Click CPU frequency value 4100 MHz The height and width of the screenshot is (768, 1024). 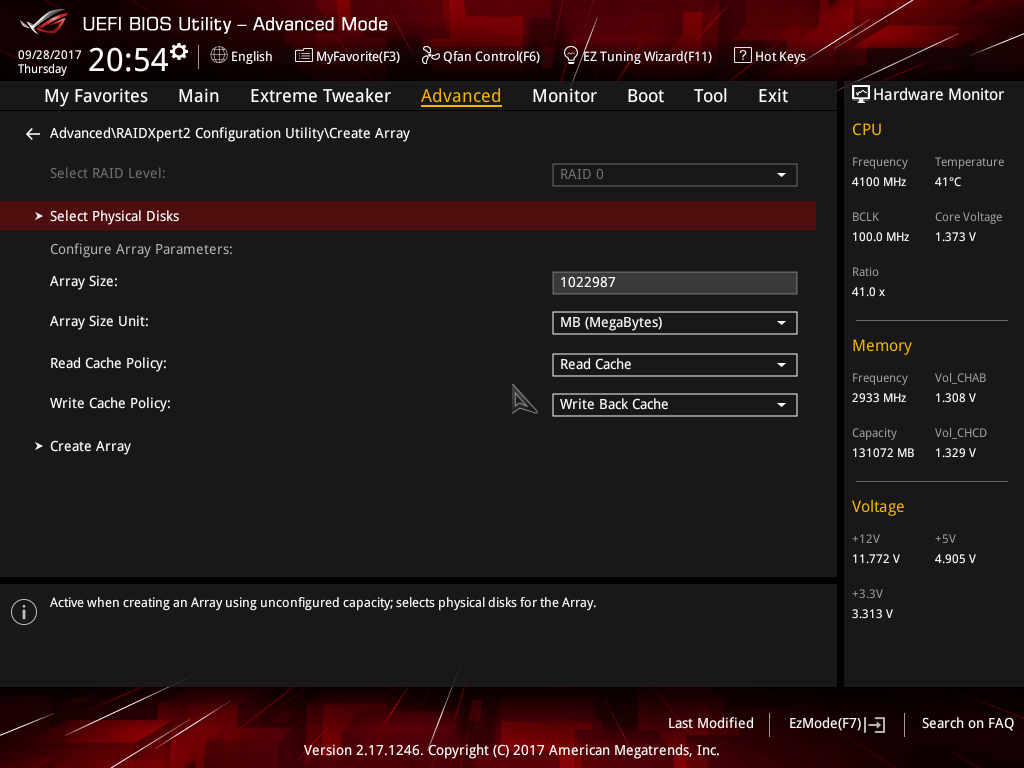tap(879, 182)
